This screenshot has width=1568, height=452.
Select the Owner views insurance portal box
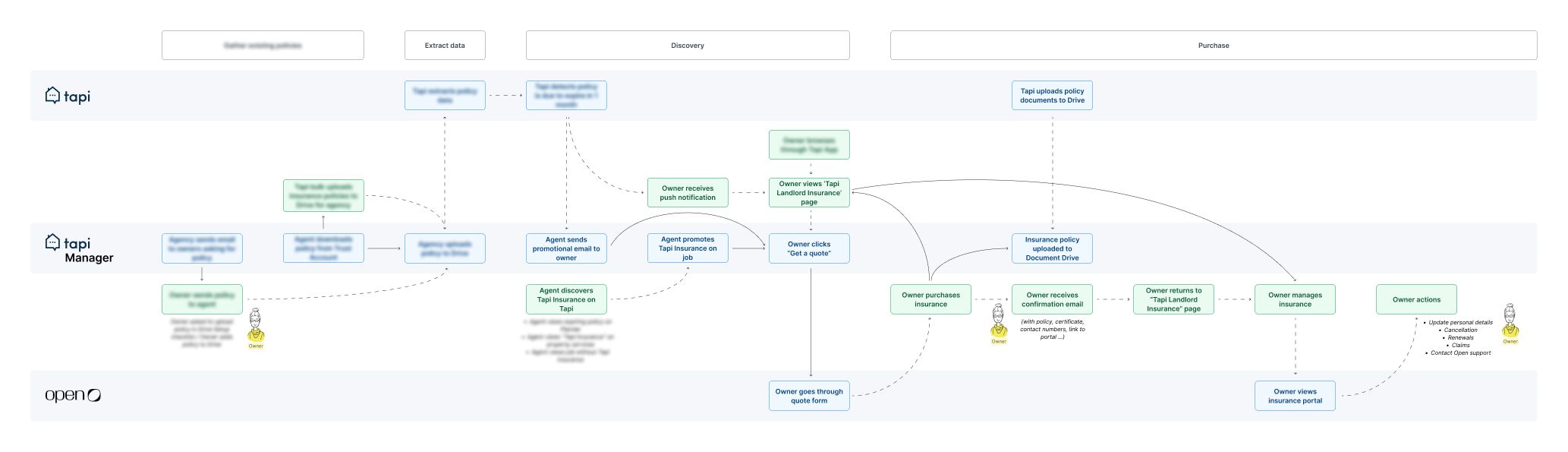click(x=1295, y=396)
